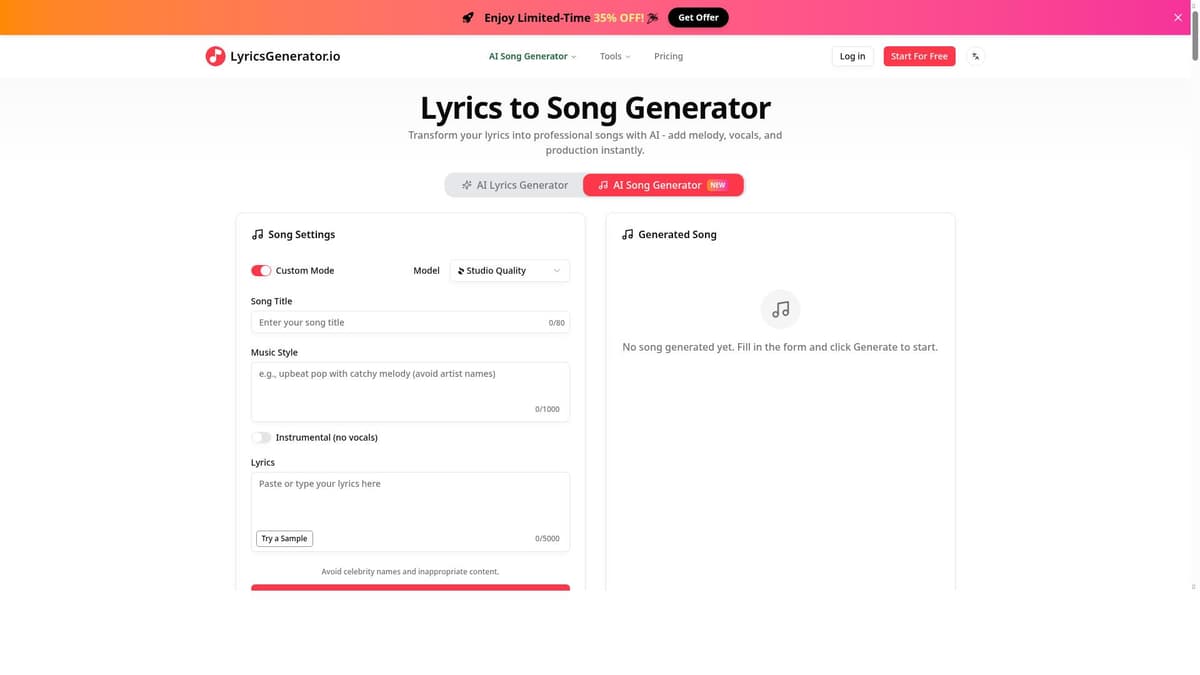Click the music note icon beside Generated Song
The image size is (1200, 675).
(x=627, y=234)
